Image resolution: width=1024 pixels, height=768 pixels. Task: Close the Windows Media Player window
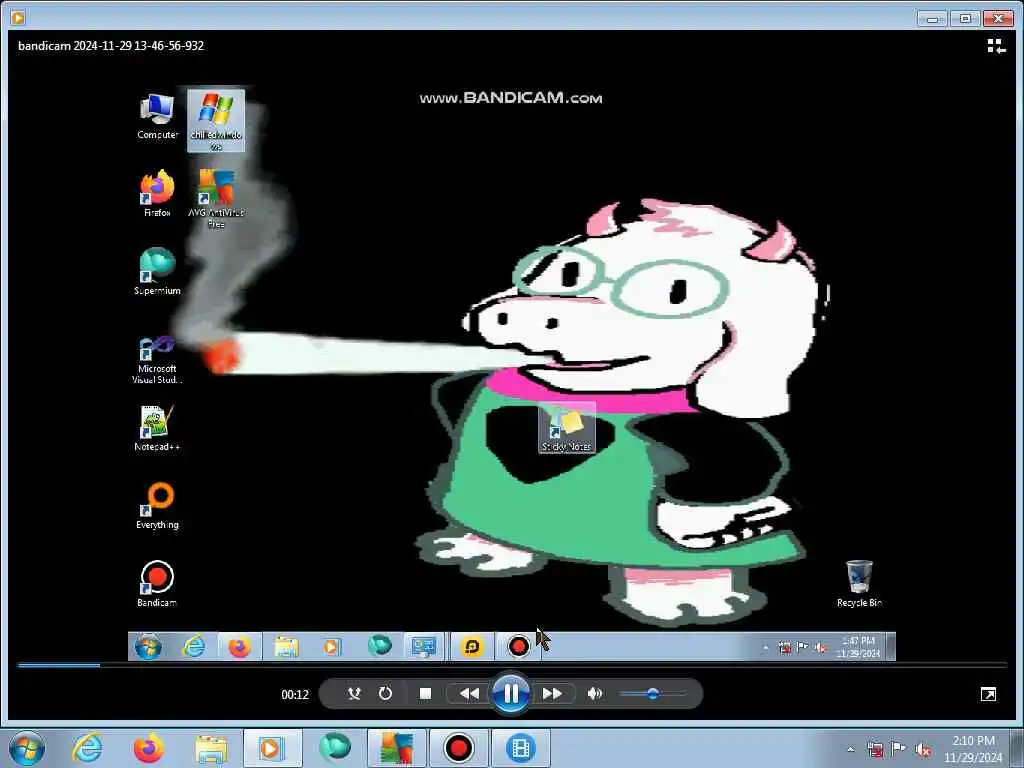point(998,18)
